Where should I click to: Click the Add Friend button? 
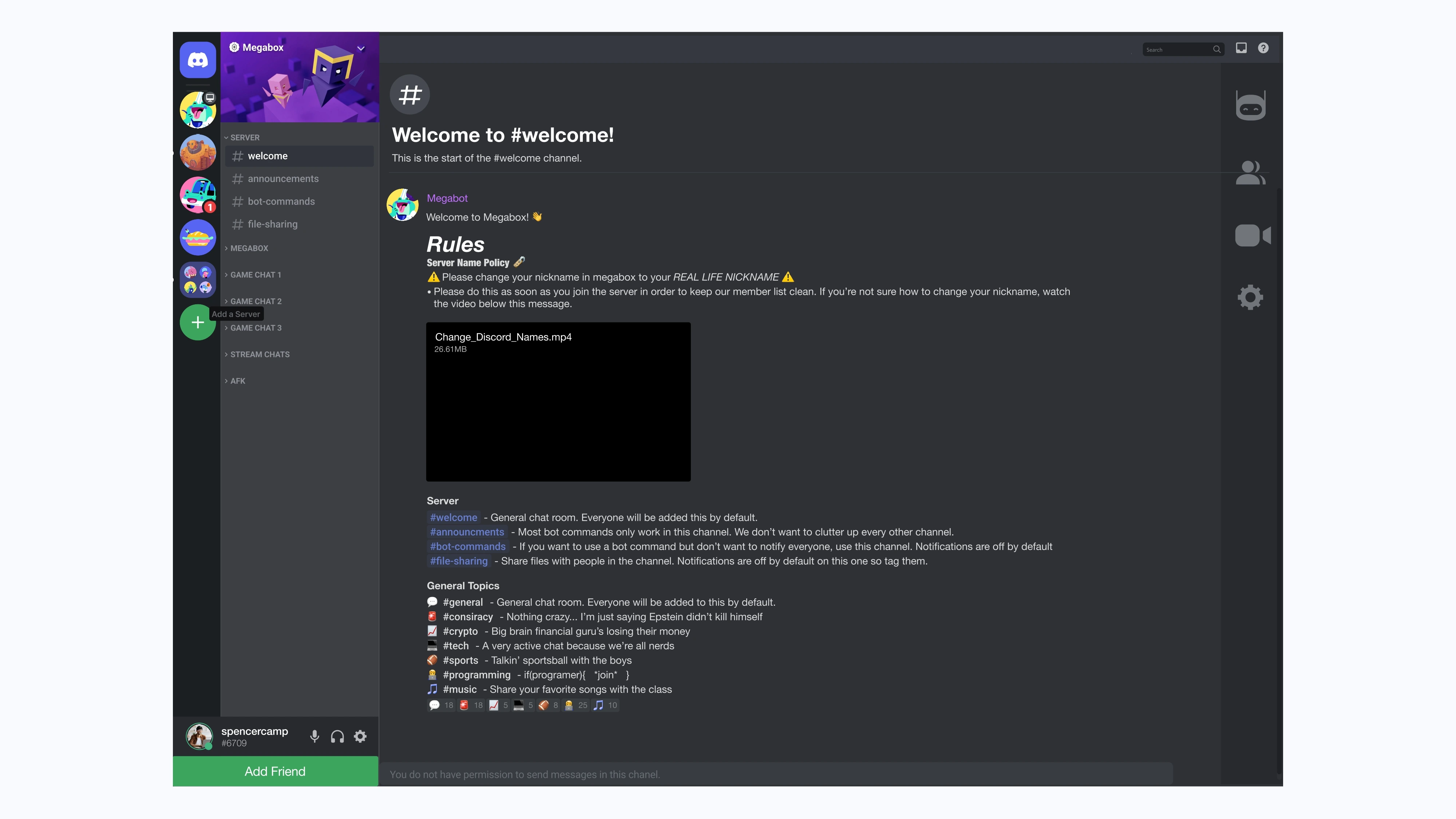pyautogui.click(x=275, y=772)
